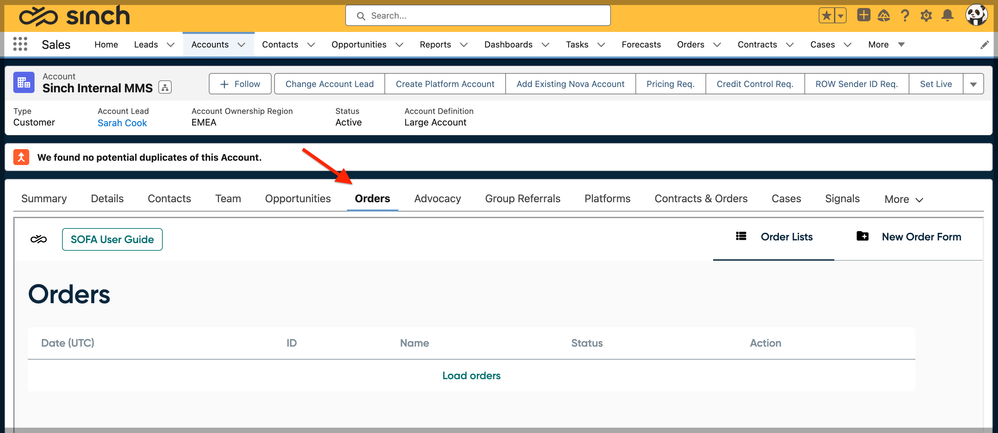The width and height of the screenshot is (998, 433).
Task: Open the Forecasts nav tab
Action: (641, 45)
